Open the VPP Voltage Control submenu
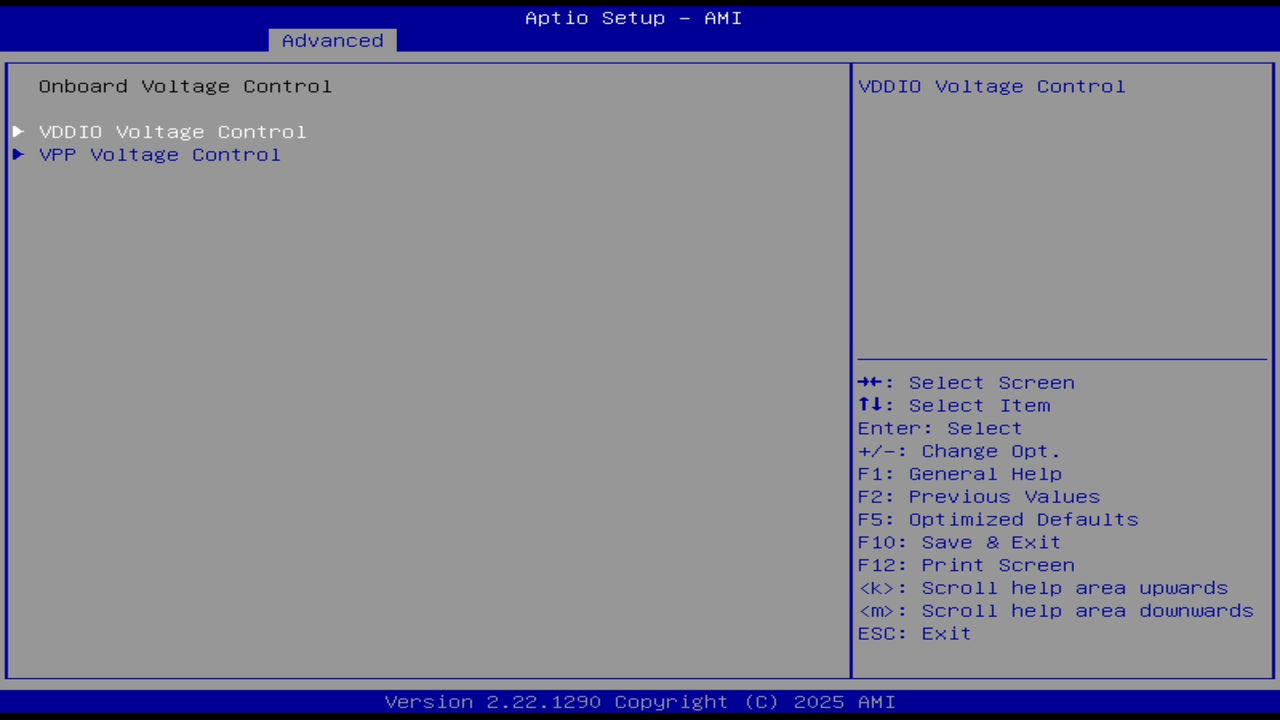 159,154
